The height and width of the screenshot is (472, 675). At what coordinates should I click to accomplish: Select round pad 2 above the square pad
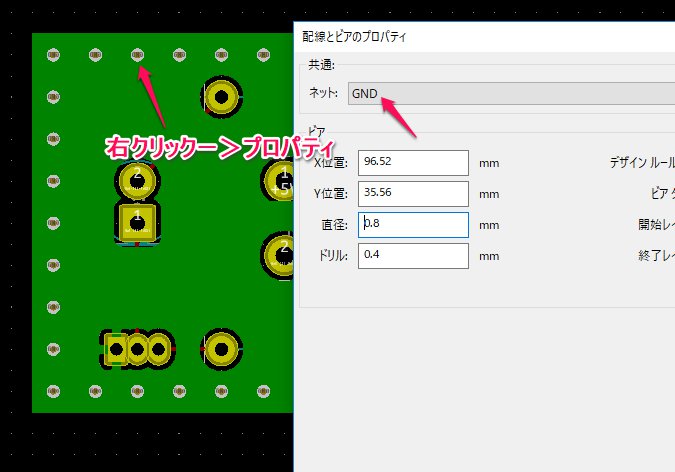(137, 181)
